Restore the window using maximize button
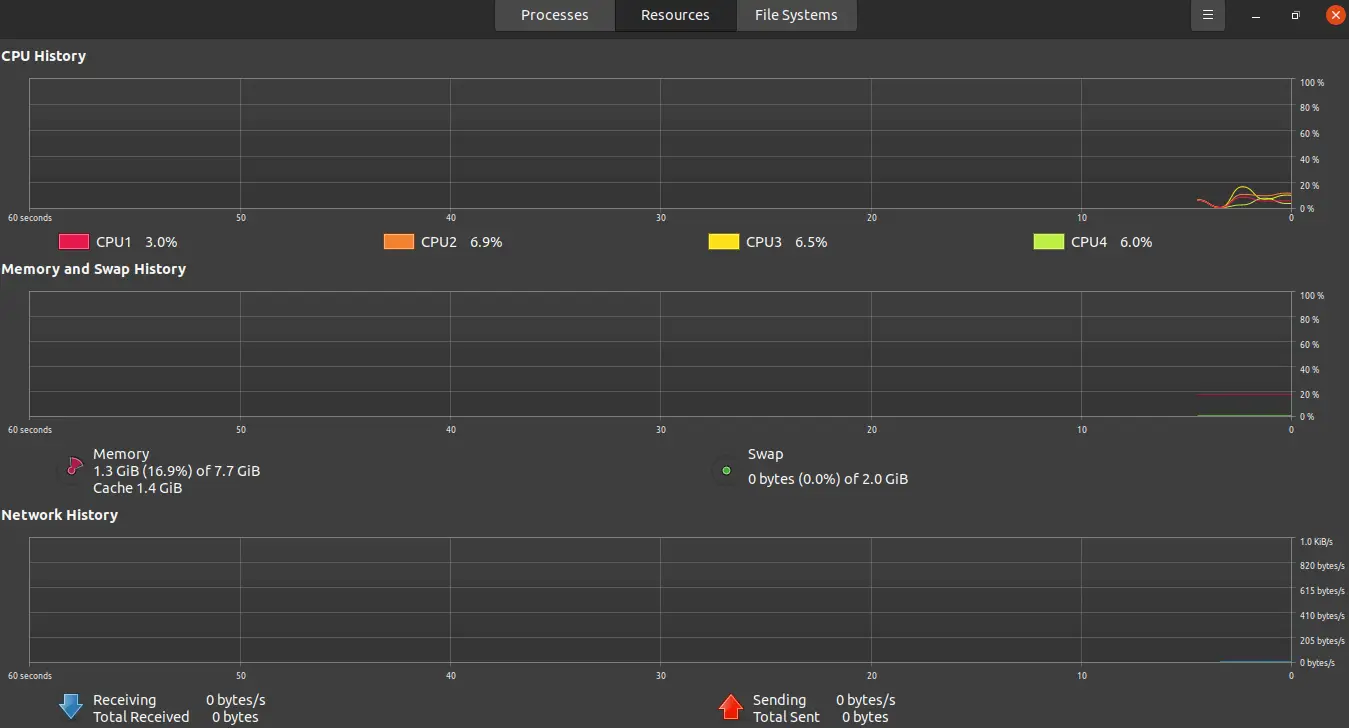This screenshot has width=1349, height=728. (x=1295, y=16)
